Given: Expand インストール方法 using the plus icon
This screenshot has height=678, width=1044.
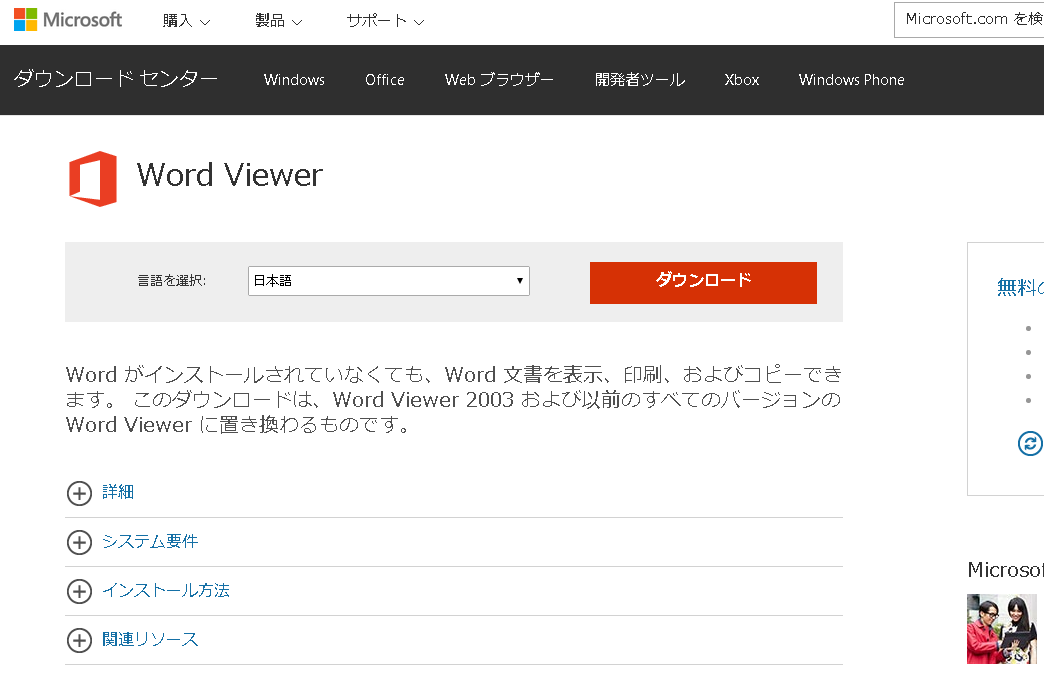Looking at the screenshot, I should tap(79, 591).
